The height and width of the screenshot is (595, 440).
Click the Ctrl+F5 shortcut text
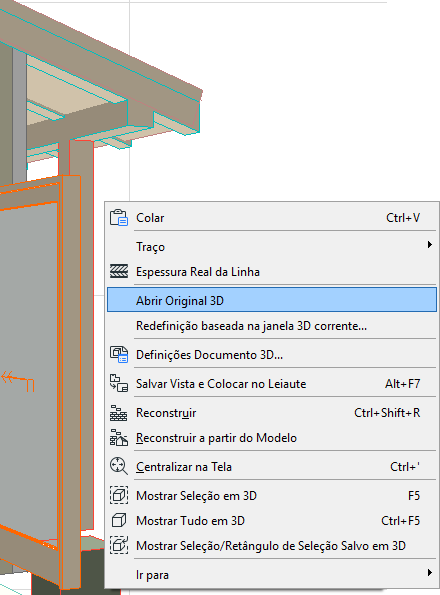(401, 521)
